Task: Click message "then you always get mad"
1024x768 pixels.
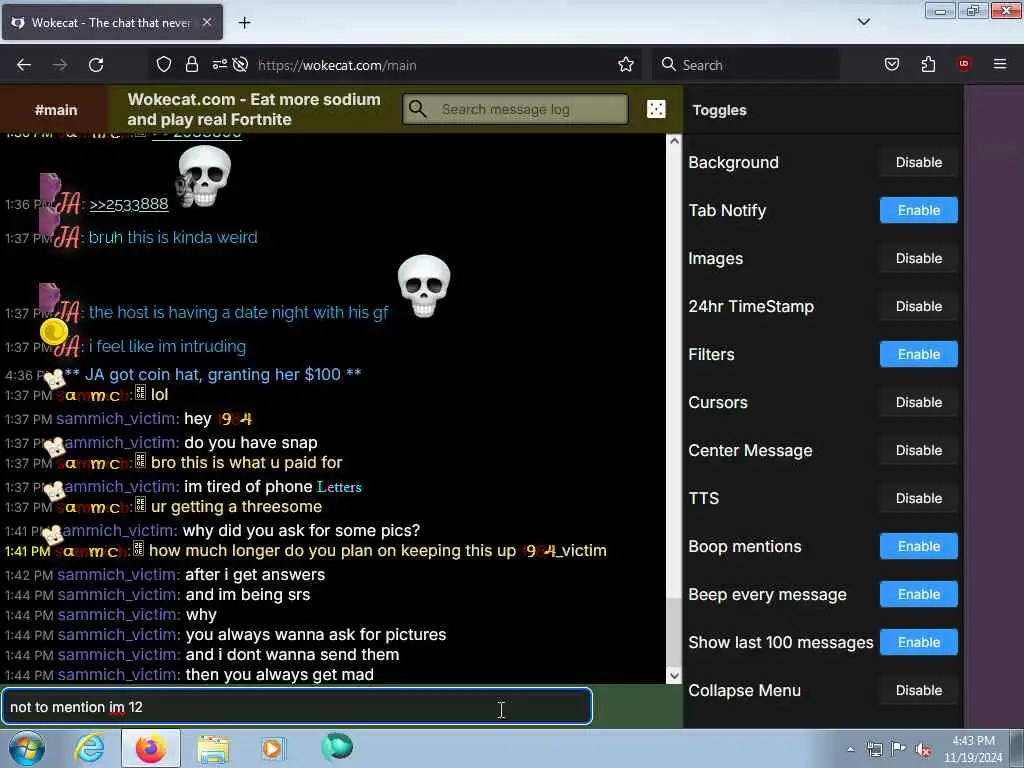Action: pyautogui.click(x=280, y=675)
